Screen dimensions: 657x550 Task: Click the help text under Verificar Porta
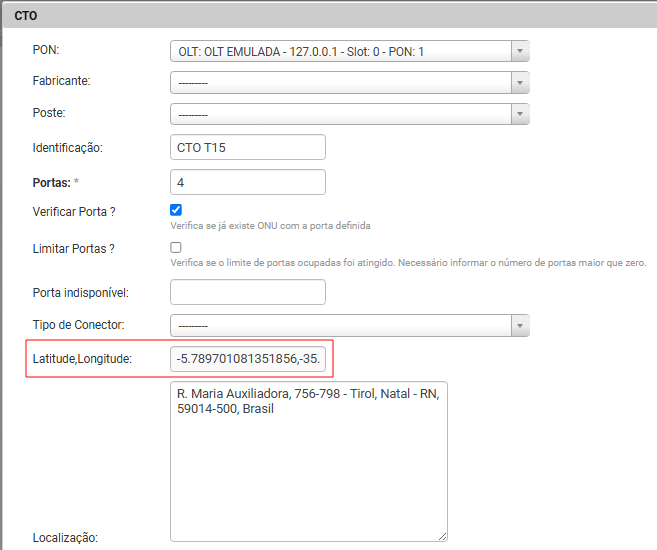[270, 226]
